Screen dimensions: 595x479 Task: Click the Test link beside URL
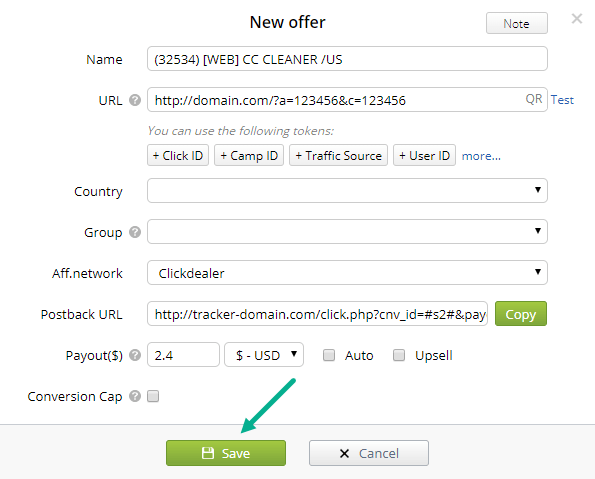pos(562,100)
